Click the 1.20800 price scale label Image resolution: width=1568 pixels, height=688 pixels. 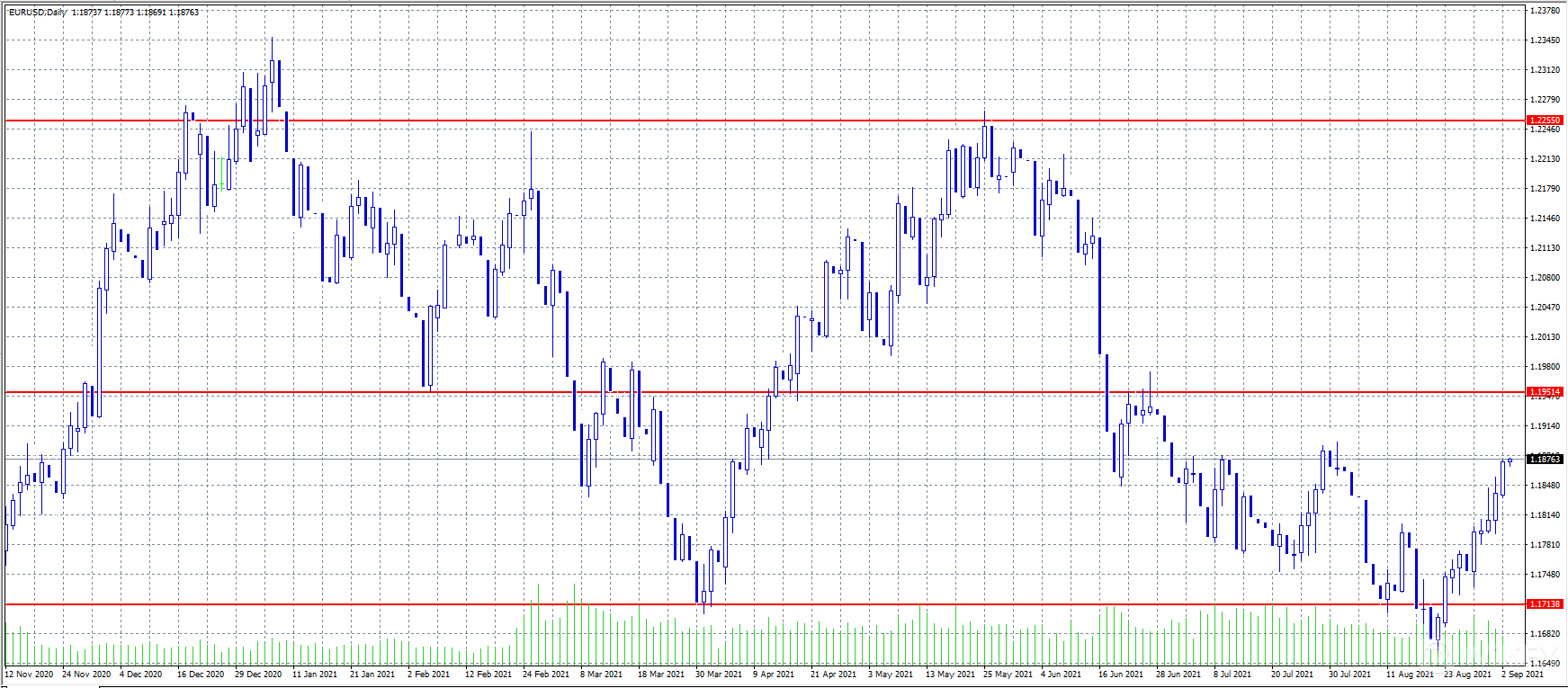click(1545, 278)
